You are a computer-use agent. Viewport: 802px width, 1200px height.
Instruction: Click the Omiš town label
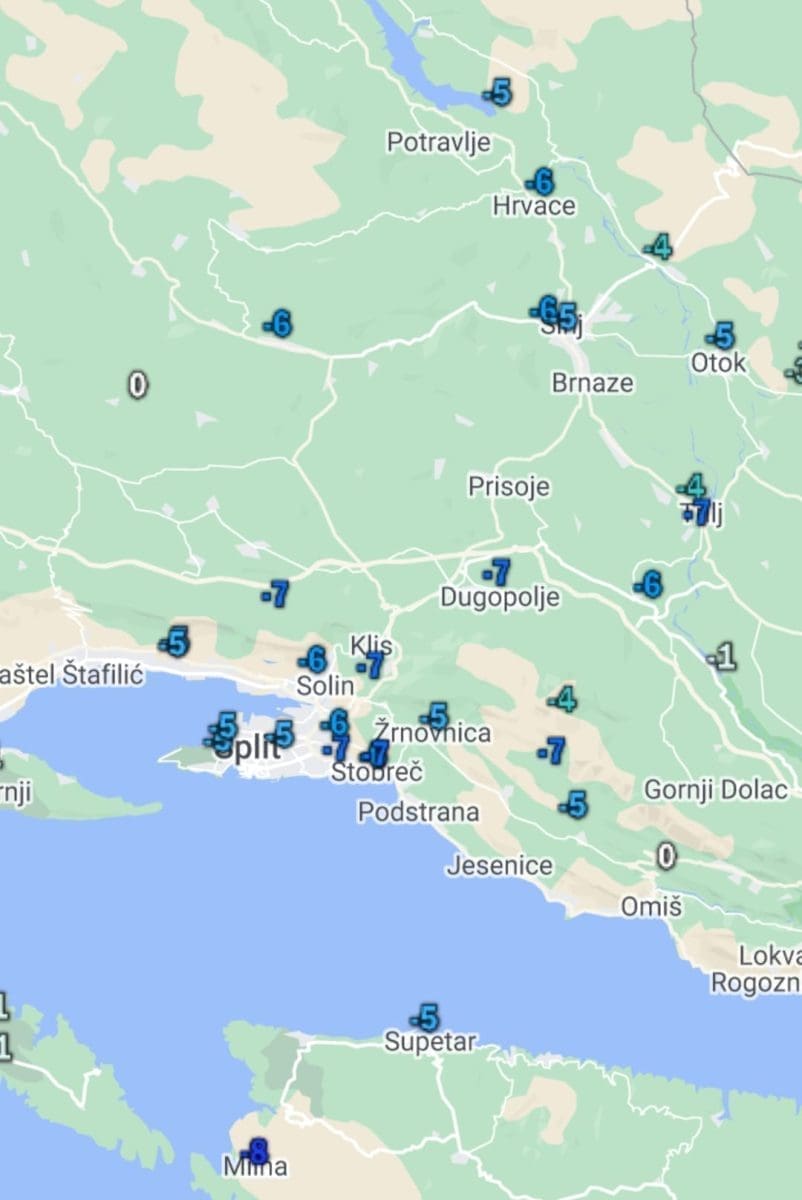tap(651, 907)
